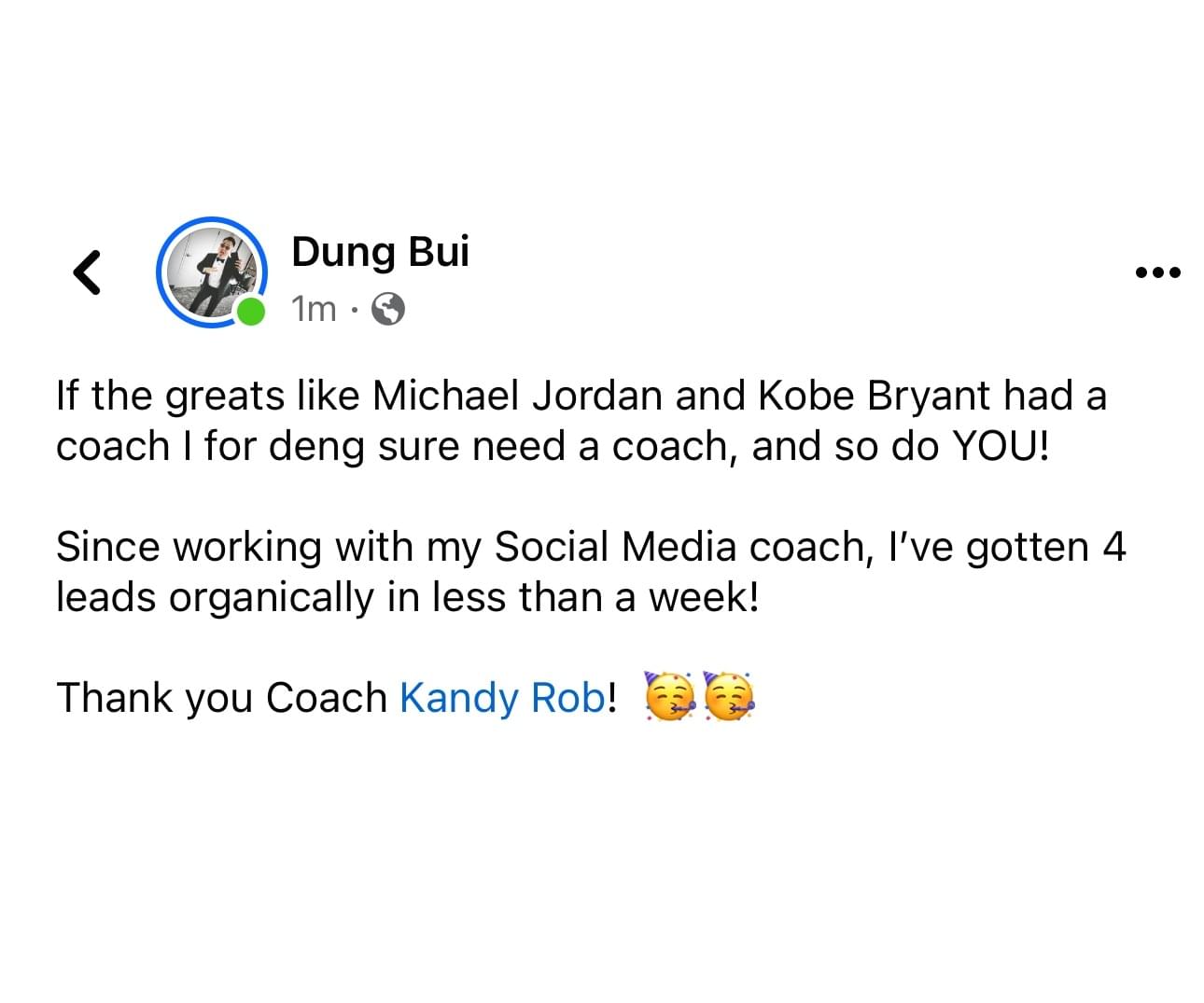Image resolution: width=1204 pixels, height=1003 pixels.
Task: Click the first party face emoji
Action: pos(670,697)
